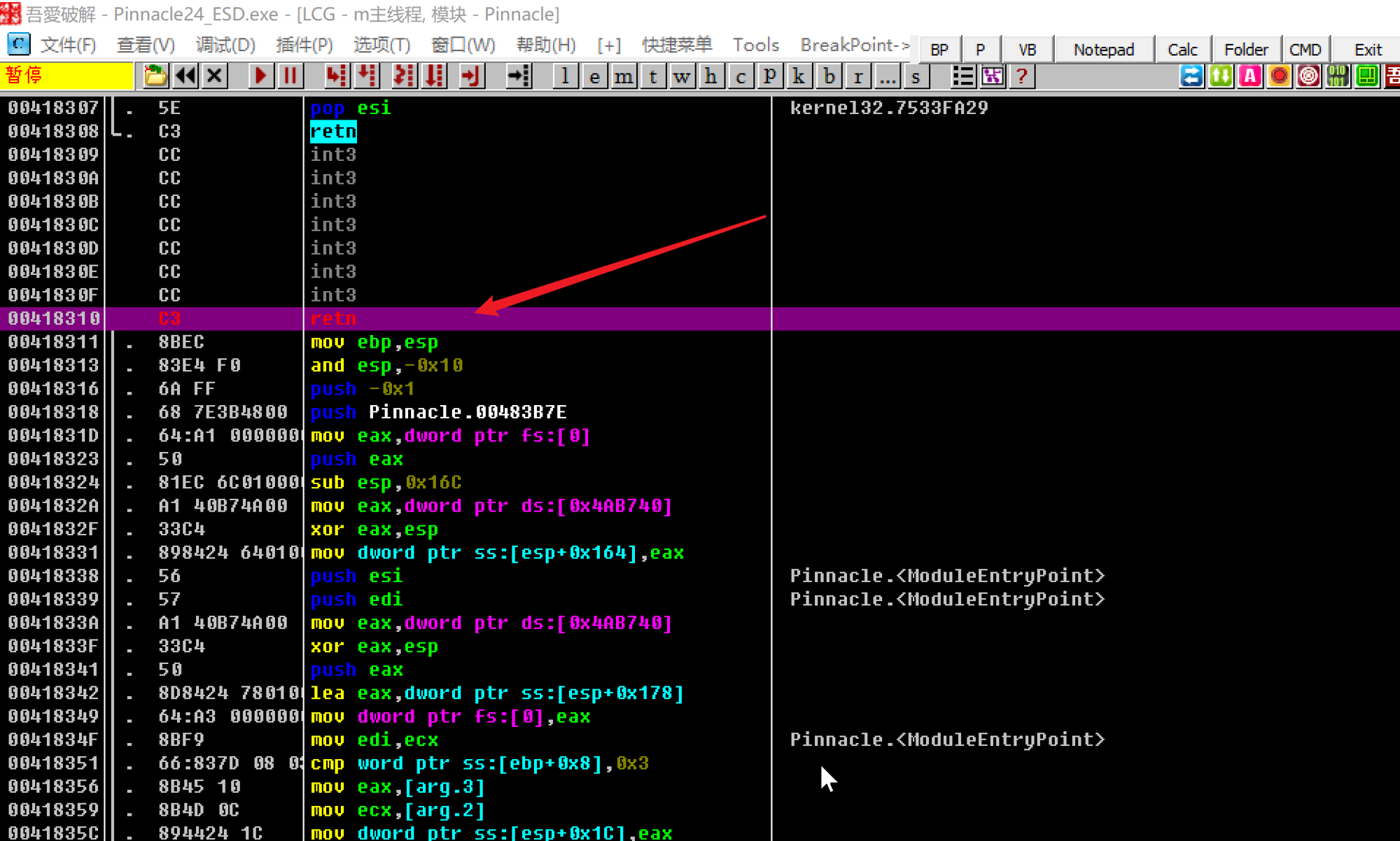Click Trace Into toolbar icon
1400x841 pixels.
[x=403, y=76]
